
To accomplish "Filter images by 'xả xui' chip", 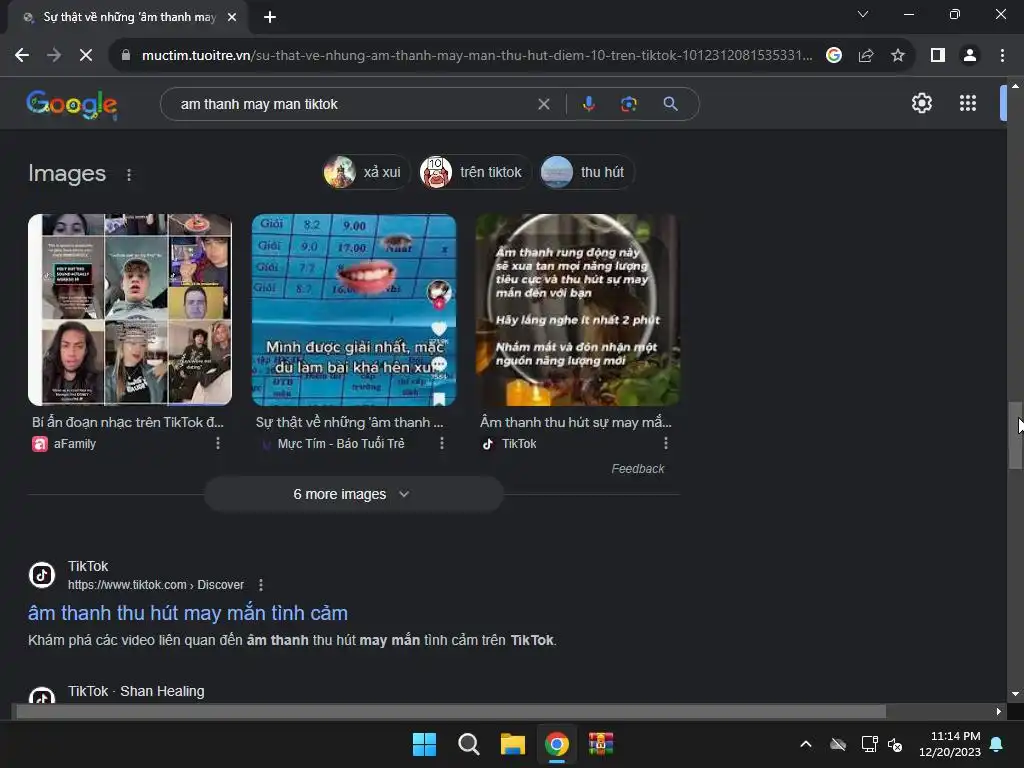I will tap(365, 172).
